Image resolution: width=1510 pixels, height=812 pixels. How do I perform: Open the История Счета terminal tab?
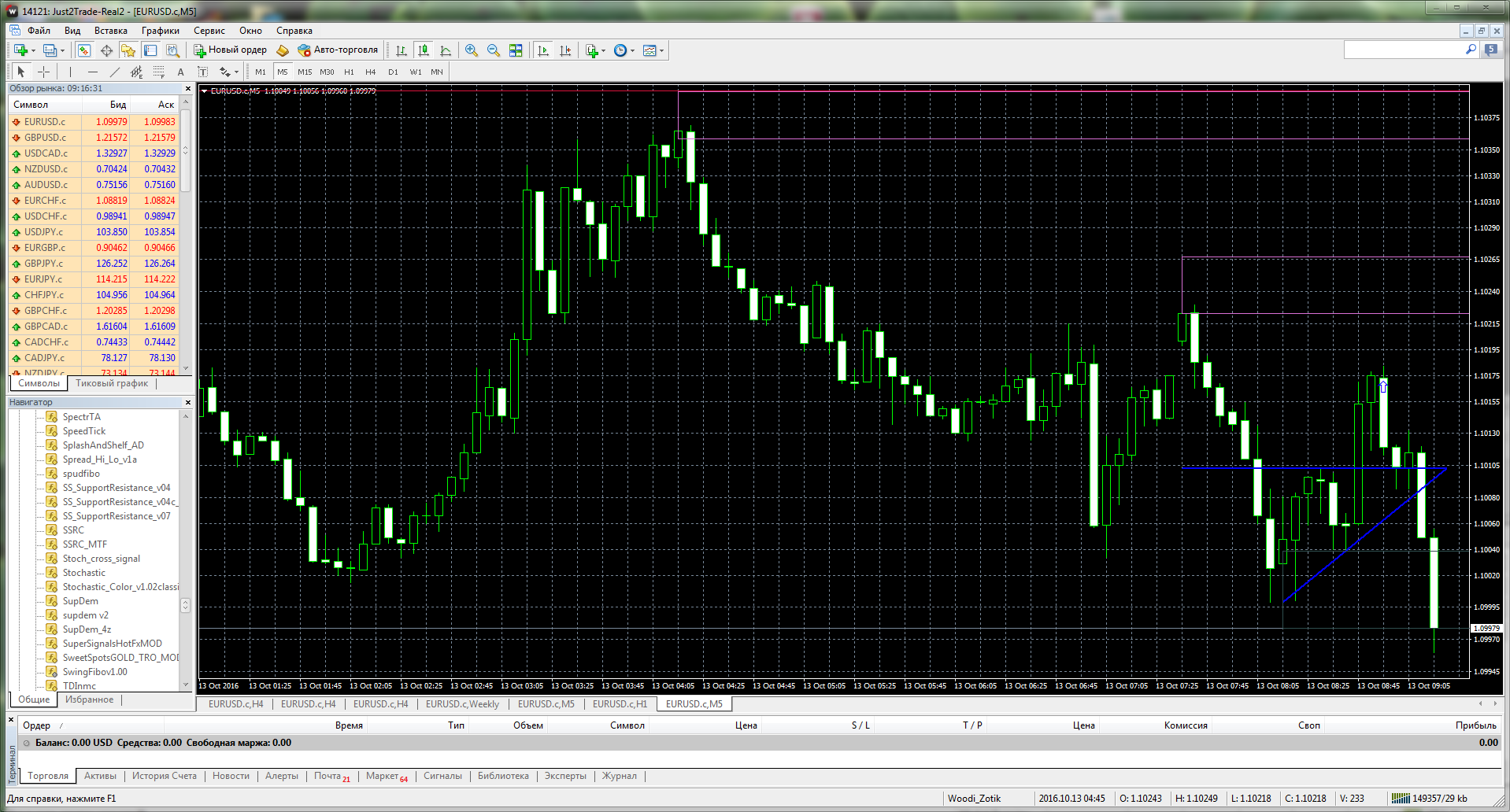click(x=164, y=776)
